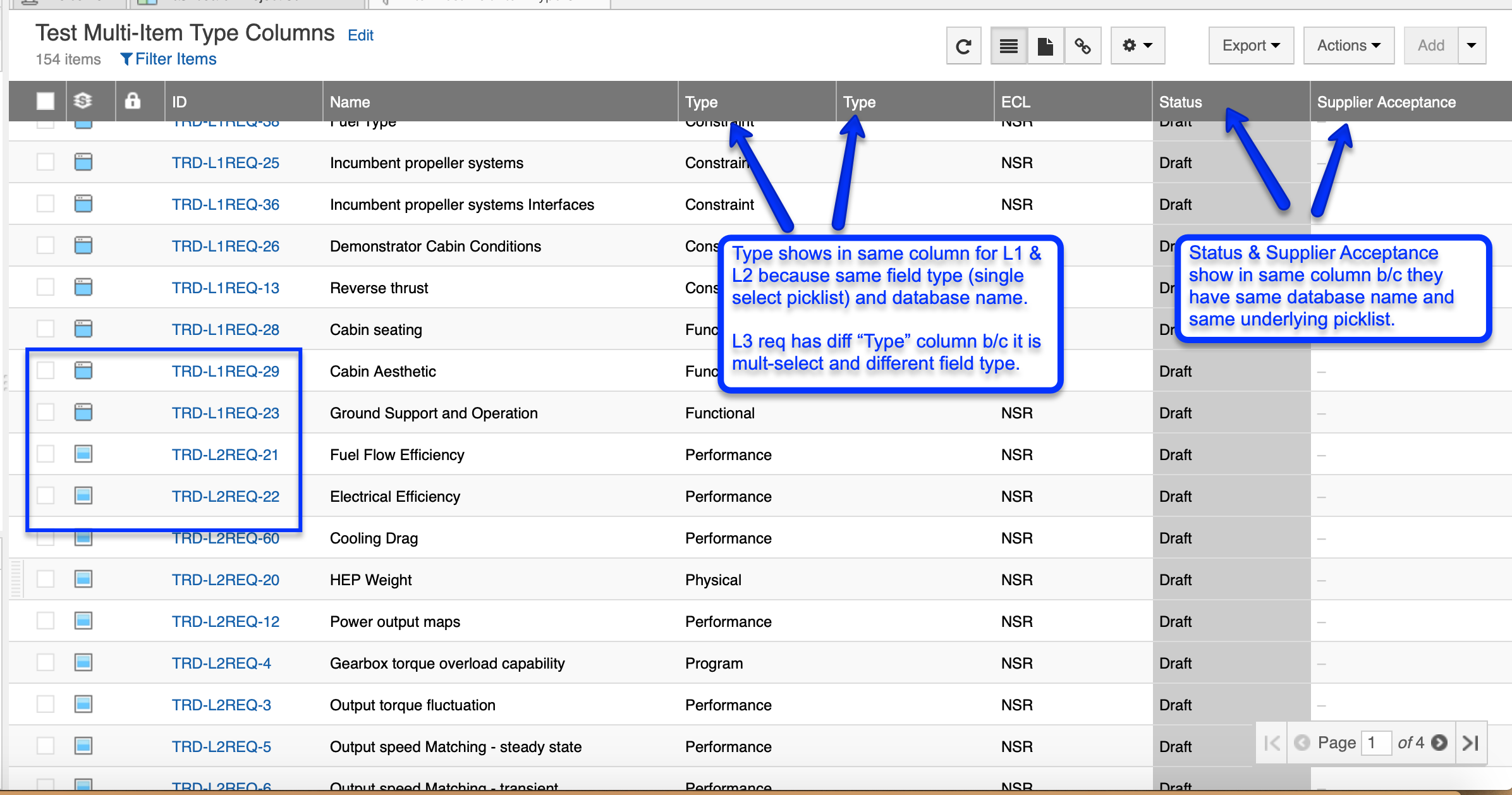The height and width of the screenshot is (795, 1512).
Task: Switch to list view icon
Action: tap(1009, 46)
